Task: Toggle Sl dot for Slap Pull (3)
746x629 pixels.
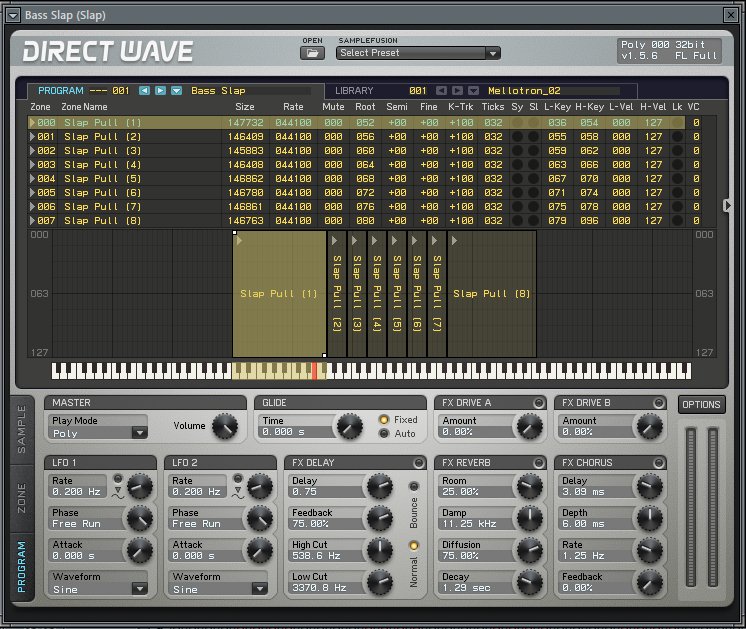Action: pos(533,150)
